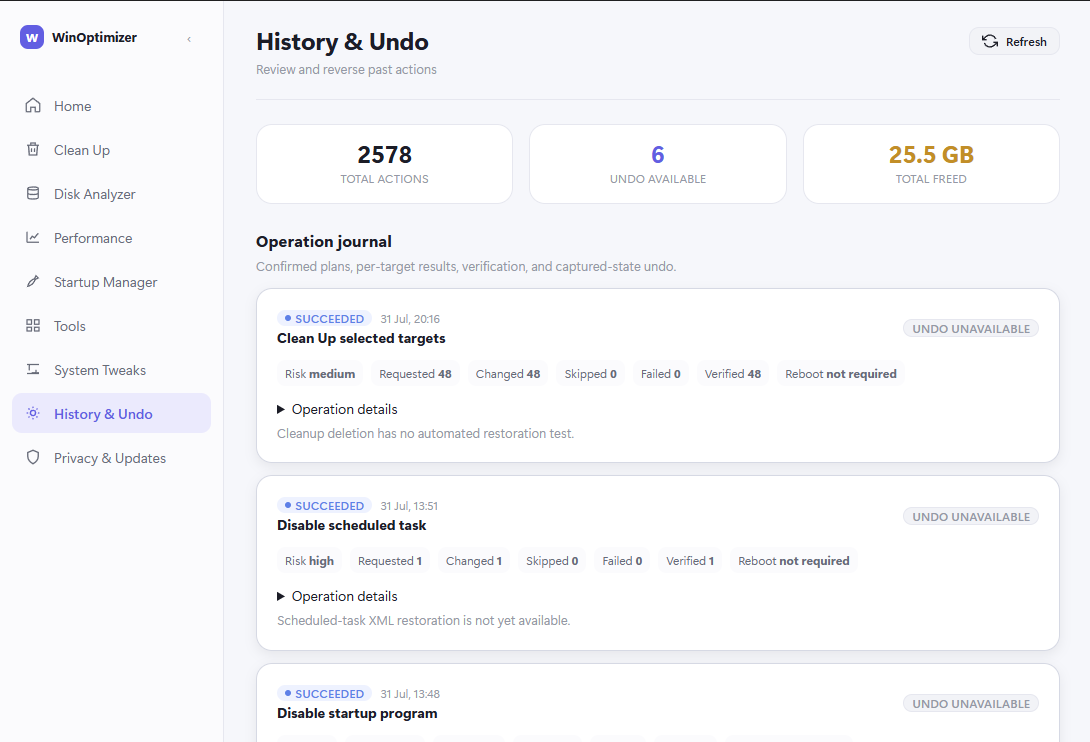Click the 25.5 GB Total Freed card
1090x742 pixels.
[931, 164]
